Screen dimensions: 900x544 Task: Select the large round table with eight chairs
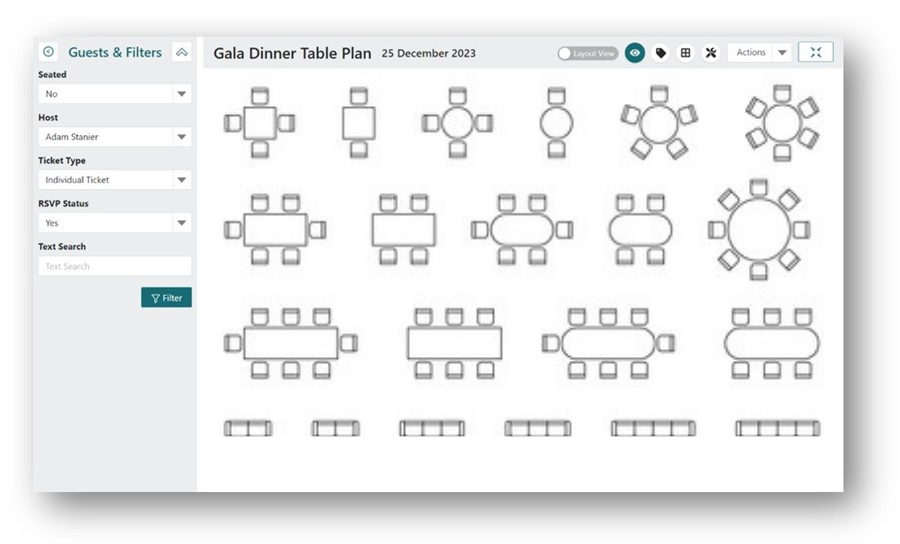pos(759,230)
